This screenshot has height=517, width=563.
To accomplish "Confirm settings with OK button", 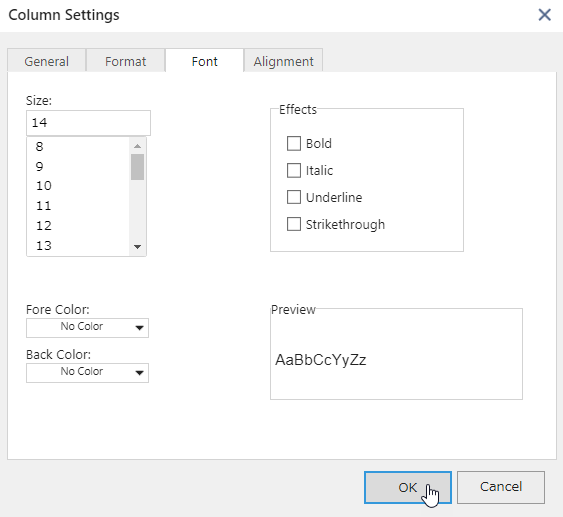I will (x=408, y=487).
